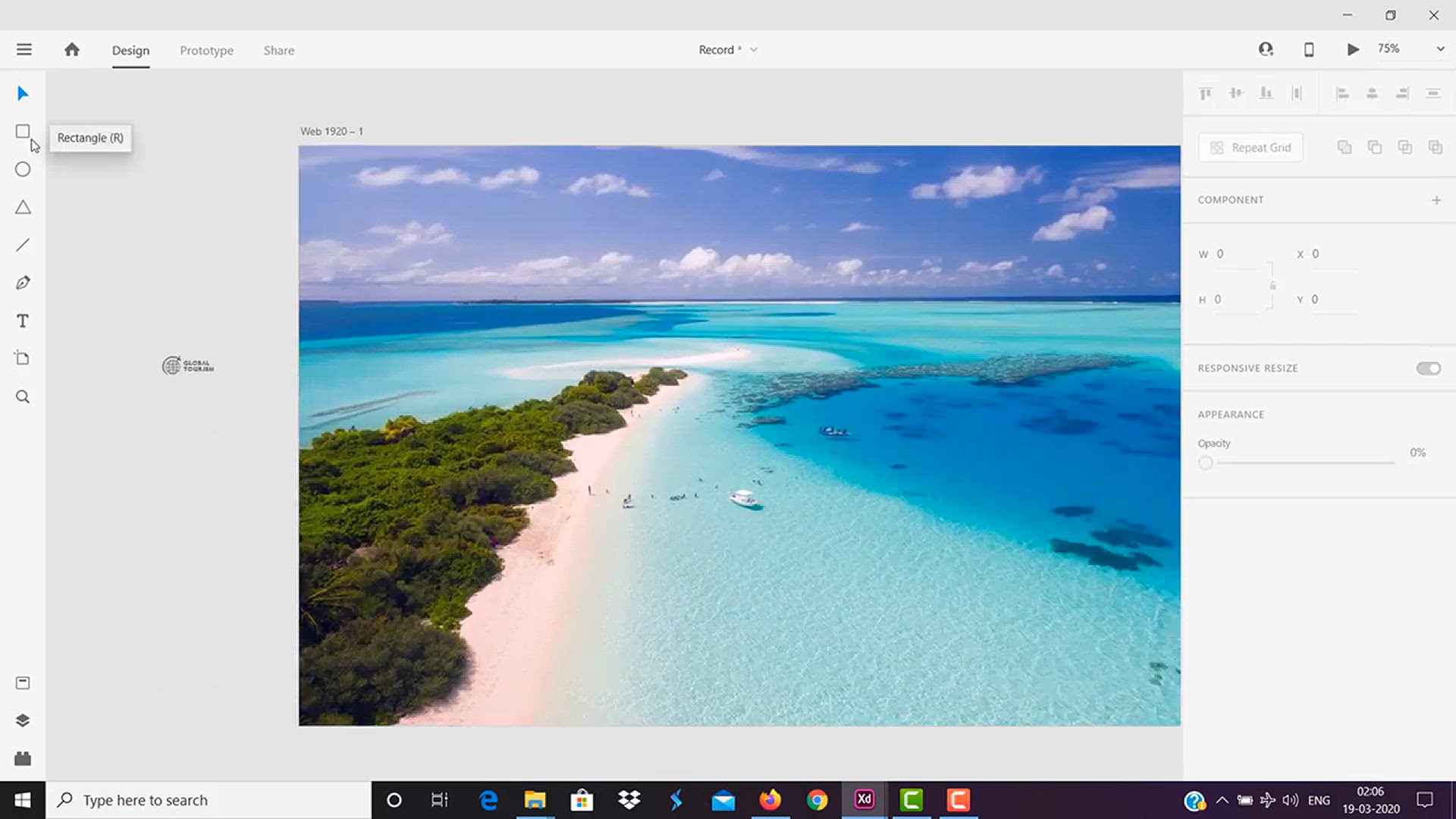Apply the Subtract boolean operation

(1375, 147)
